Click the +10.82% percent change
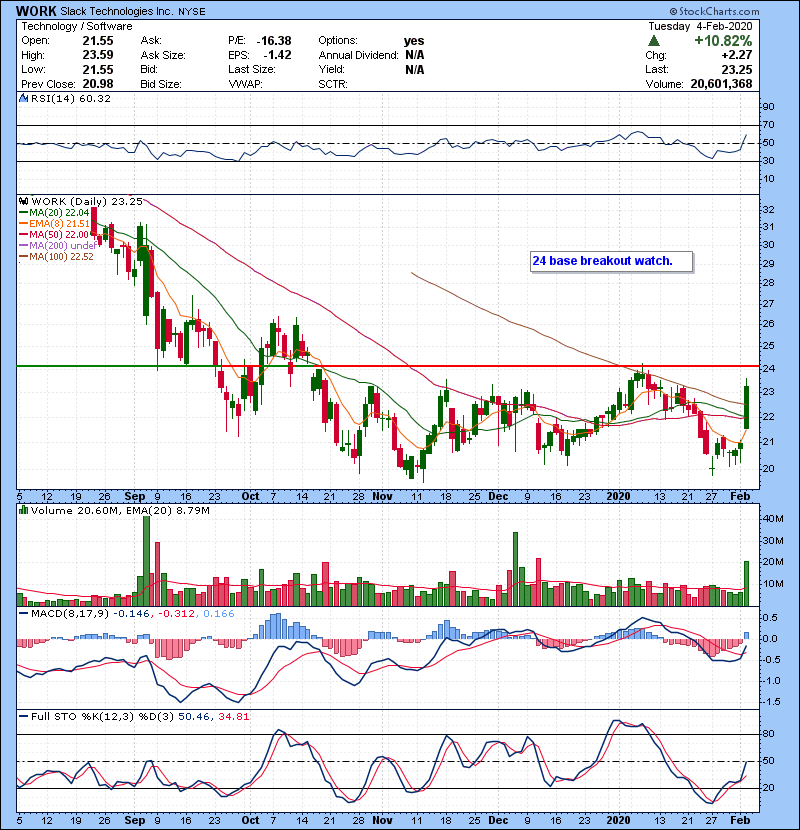The height and width of the screenshot is (830, 800). (x=723, y=41)
